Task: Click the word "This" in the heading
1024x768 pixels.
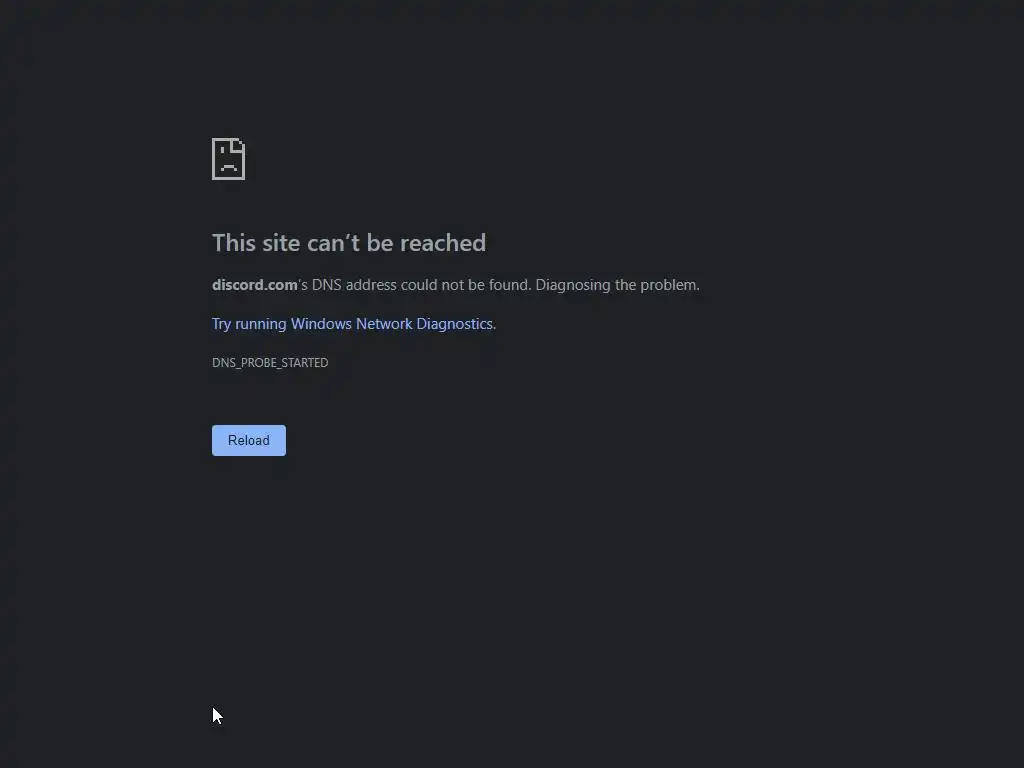Action: pos(234,243)
